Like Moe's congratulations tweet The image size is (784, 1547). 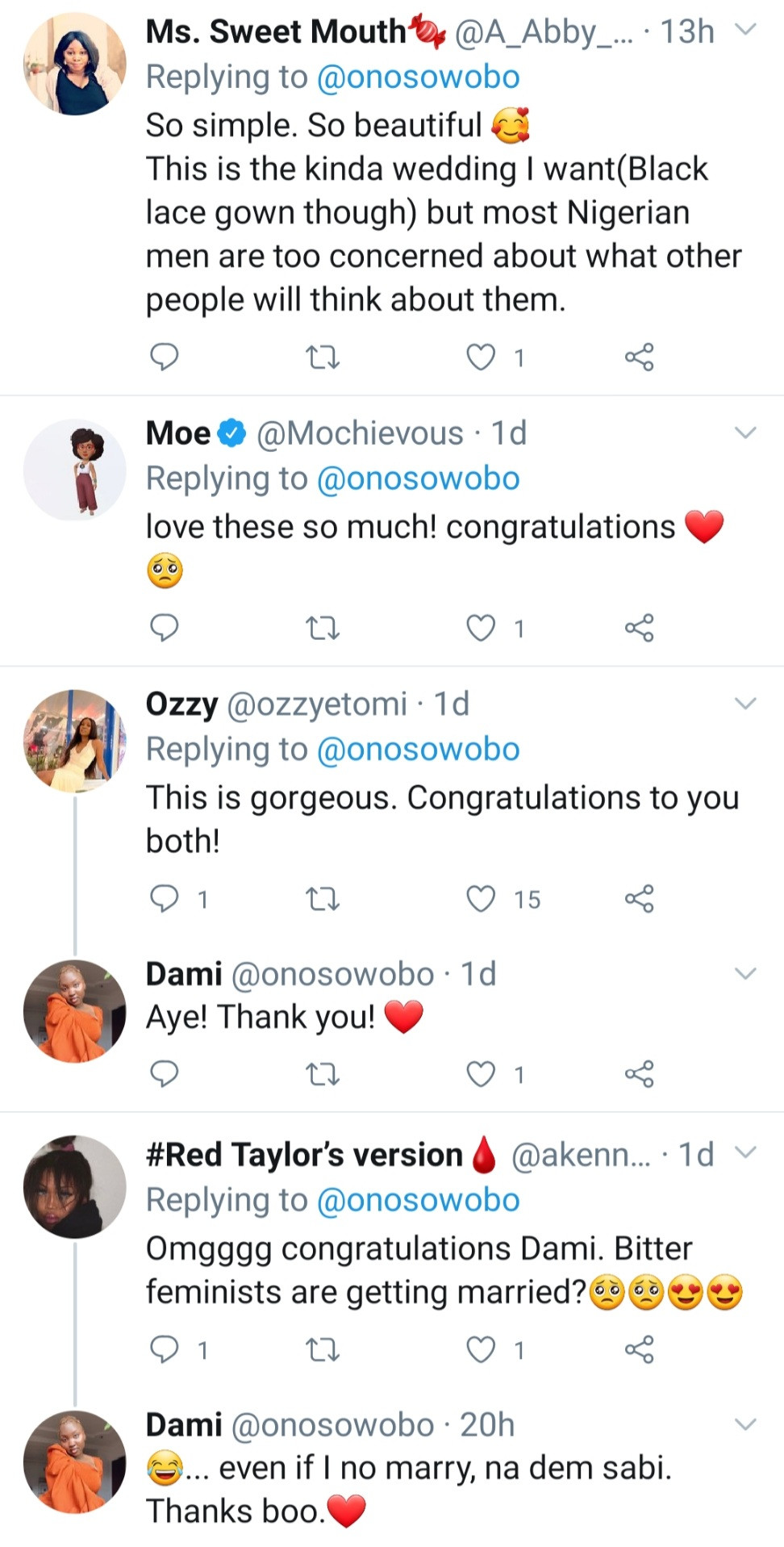(x=482, y=628)
